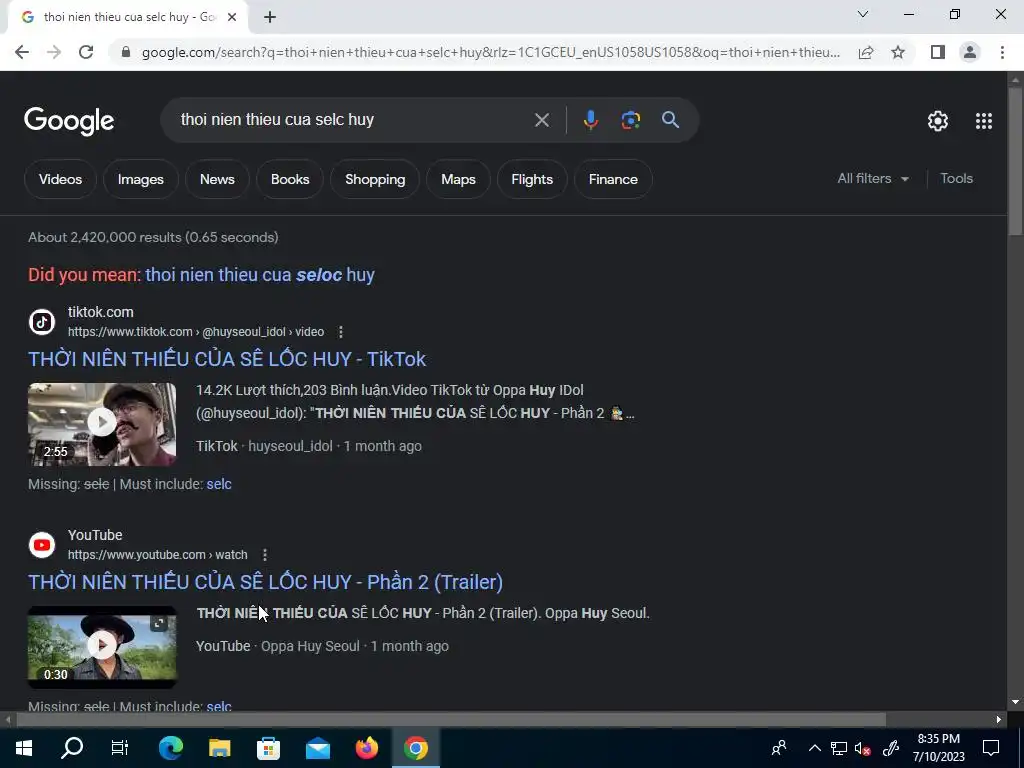This screenshot has width=1024, height=768.
Task: Open options for the TikTok result
Action: tap(340, 332)
